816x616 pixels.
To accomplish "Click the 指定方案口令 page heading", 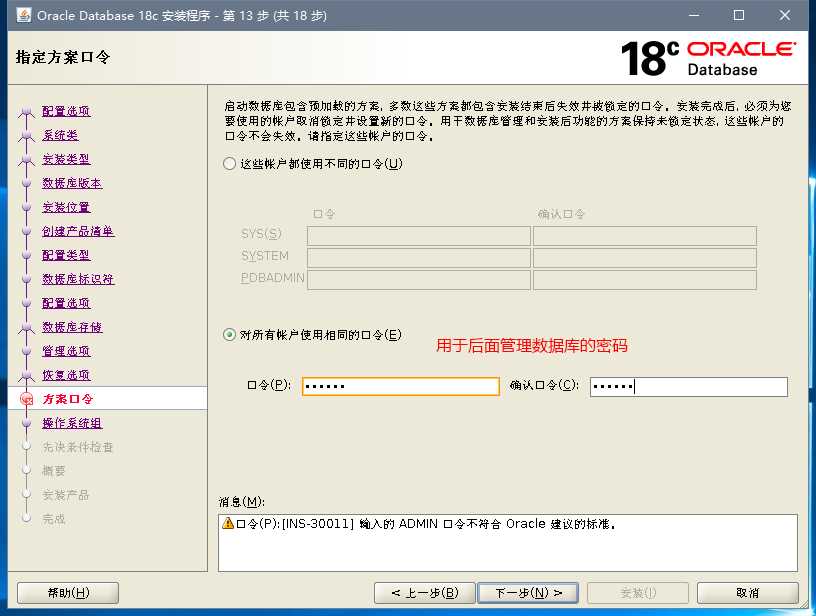I will [x=63, y=57].
